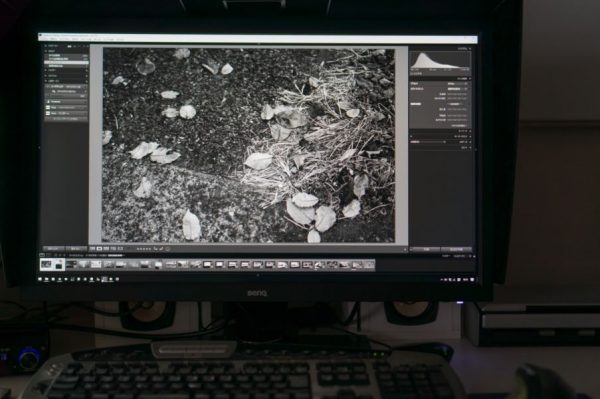Image resolution: width=600 pixels, height=399 pixels.
Task: Switch to Grid view in the toolbar
Action: [93, 249]
